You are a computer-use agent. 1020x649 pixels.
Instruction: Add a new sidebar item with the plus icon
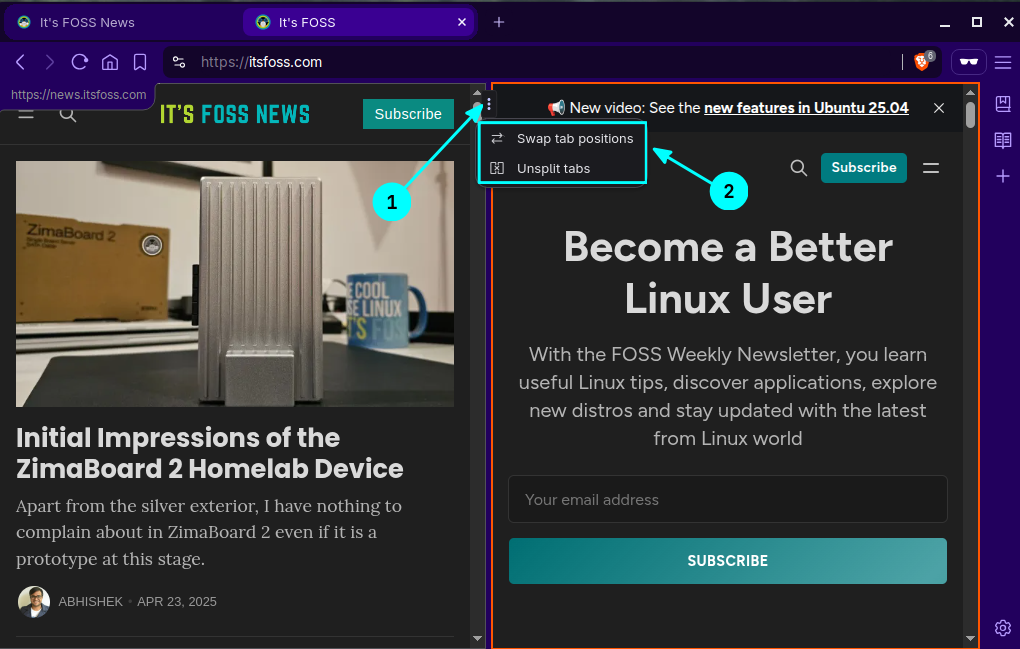(1002, 176)
